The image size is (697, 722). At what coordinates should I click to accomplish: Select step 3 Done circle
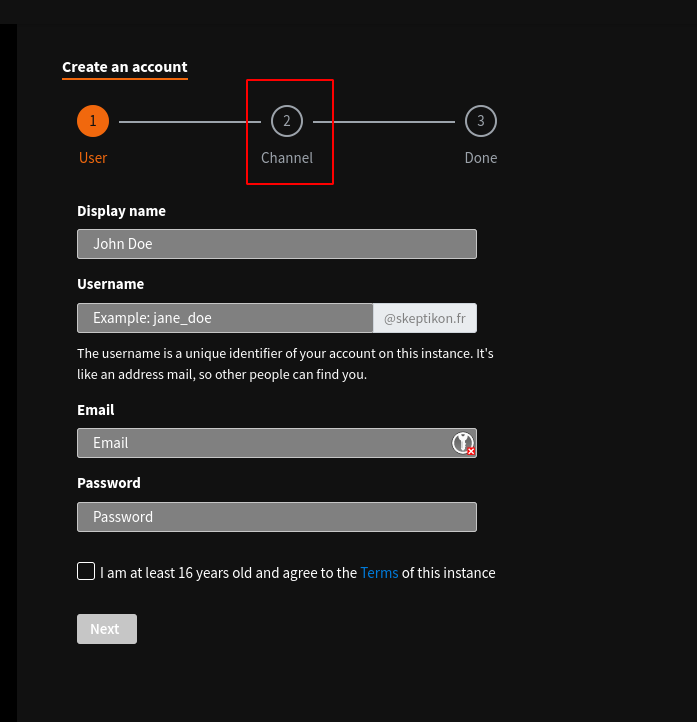pyautogui.click(x=481, y=121)
